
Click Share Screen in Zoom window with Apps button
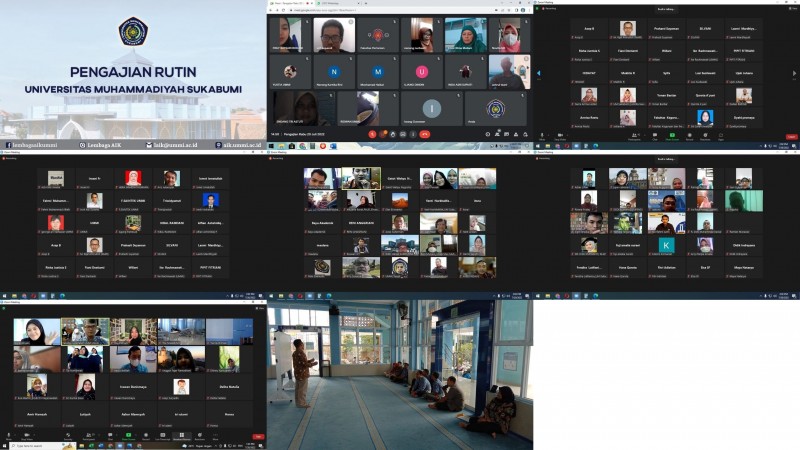pos(672,136)
